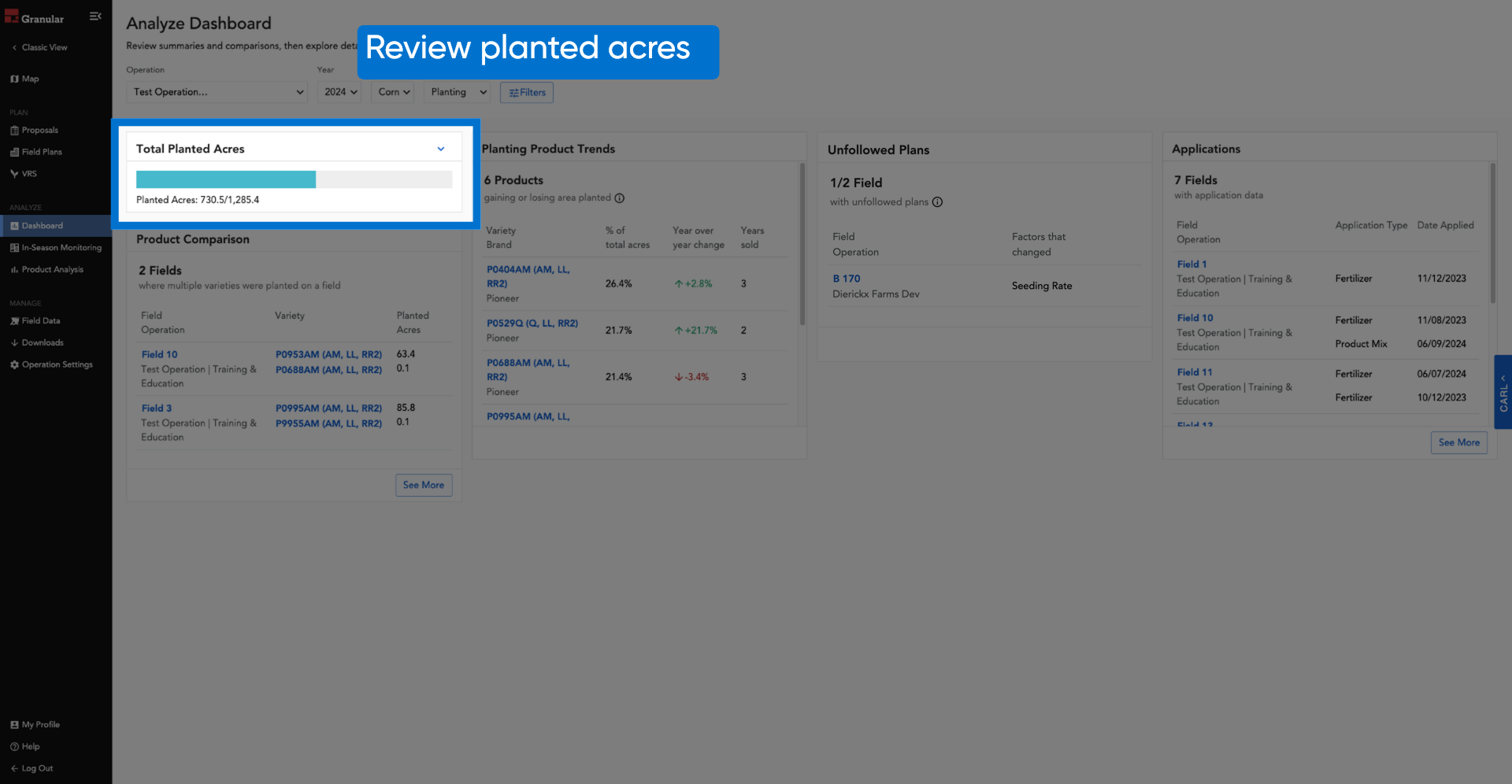1512x784 pixels.
Task: Click the up arrow next to +2.8%
Action: pos(678,284)
